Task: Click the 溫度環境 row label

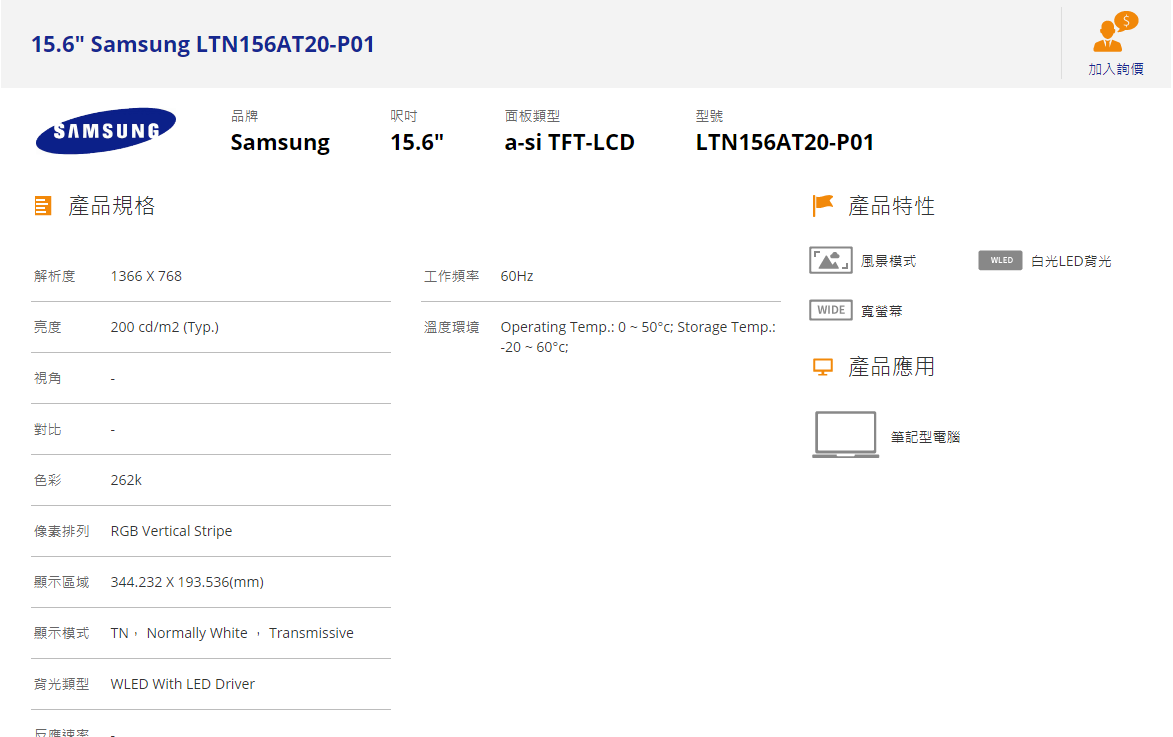Action: [452, 327]
